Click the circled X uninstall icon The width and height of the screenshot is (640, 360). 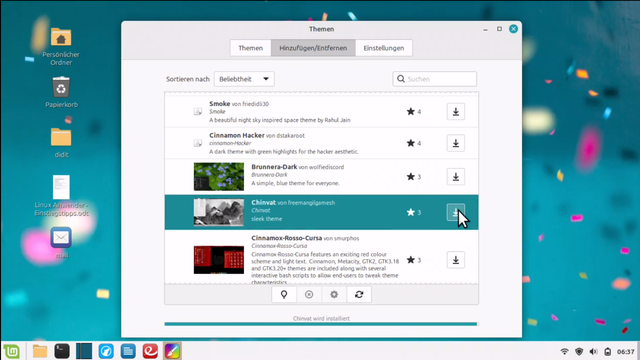[x=309, y=294]
